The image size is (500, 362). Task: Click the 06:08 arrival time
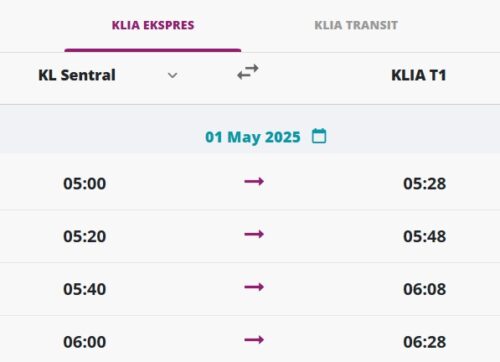[x=425, y=289]
